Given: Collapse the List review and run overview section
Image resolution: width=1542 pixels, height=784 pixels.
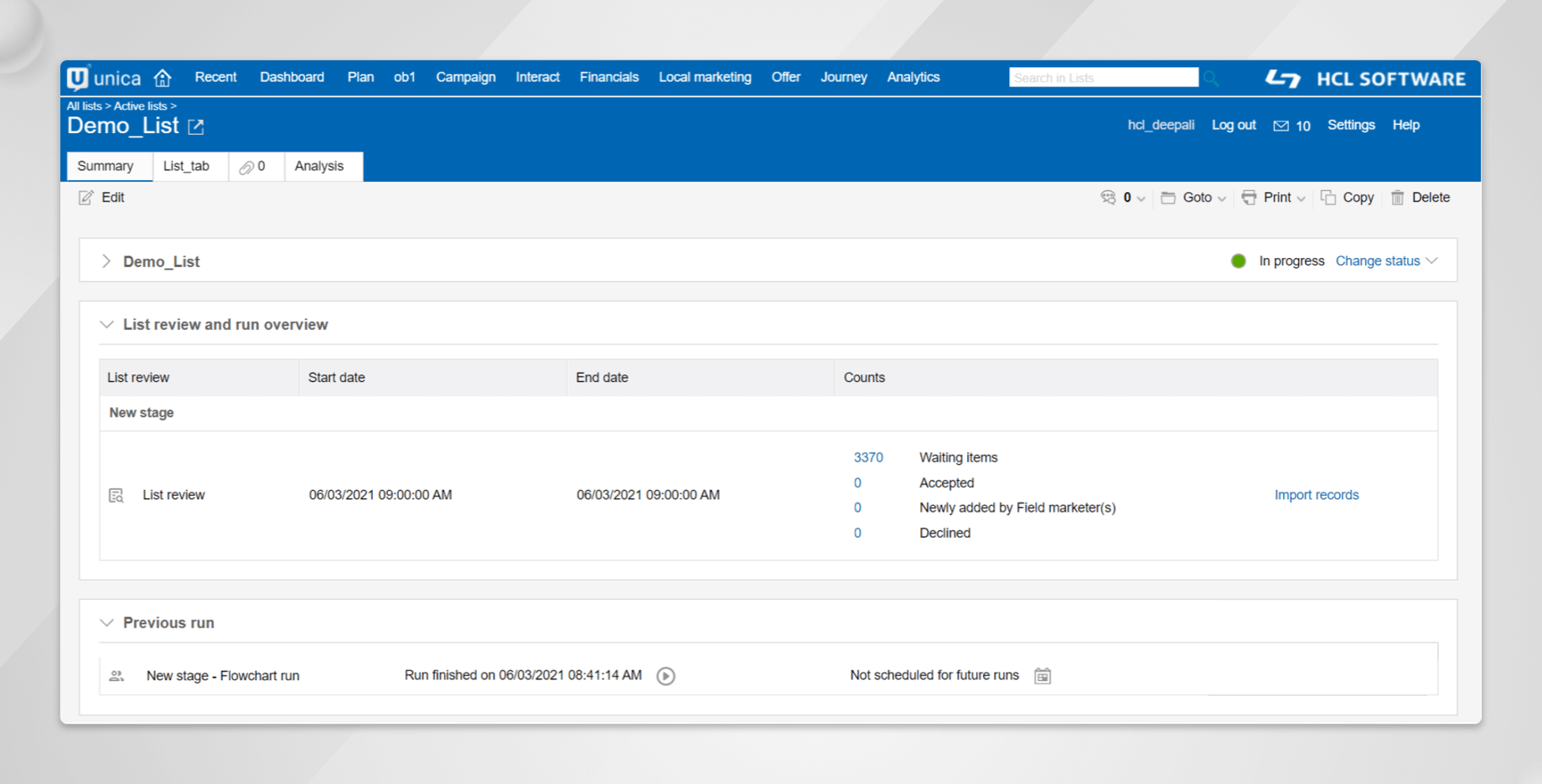Looking at the screenshot, I should (106, 324).
